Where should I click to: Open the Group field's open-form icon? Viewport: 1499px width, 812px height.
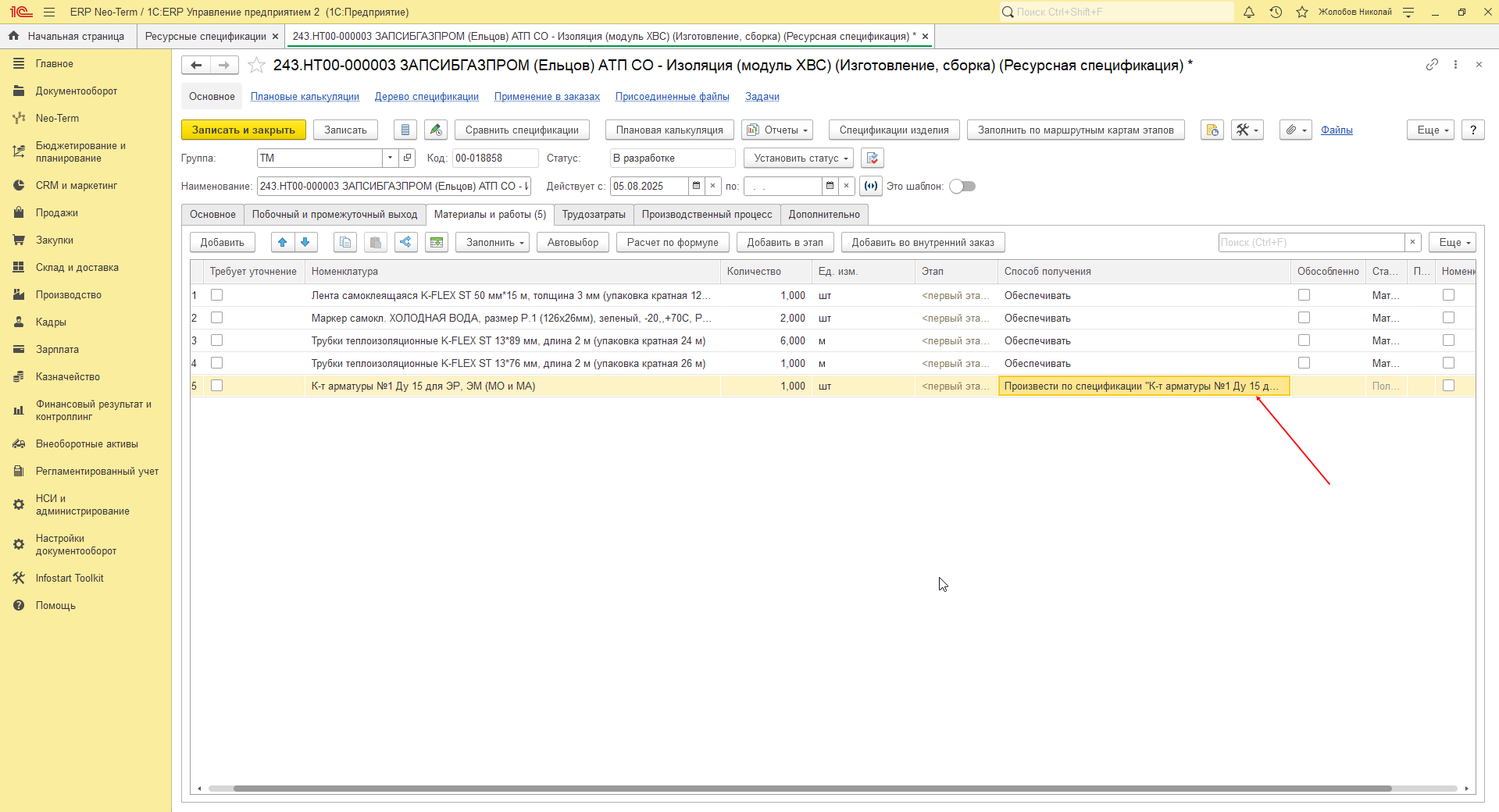coord(407,158)
